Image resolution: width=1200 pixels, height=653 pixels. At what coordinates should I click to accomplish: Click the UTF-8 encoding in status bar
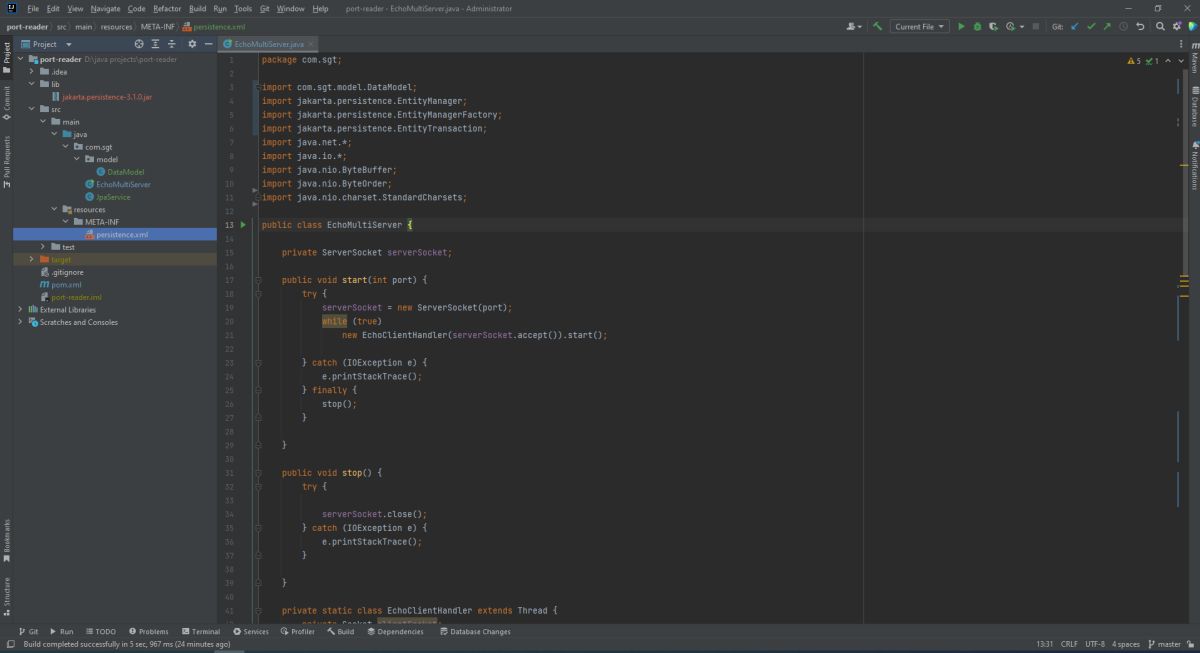(1095, 644)
